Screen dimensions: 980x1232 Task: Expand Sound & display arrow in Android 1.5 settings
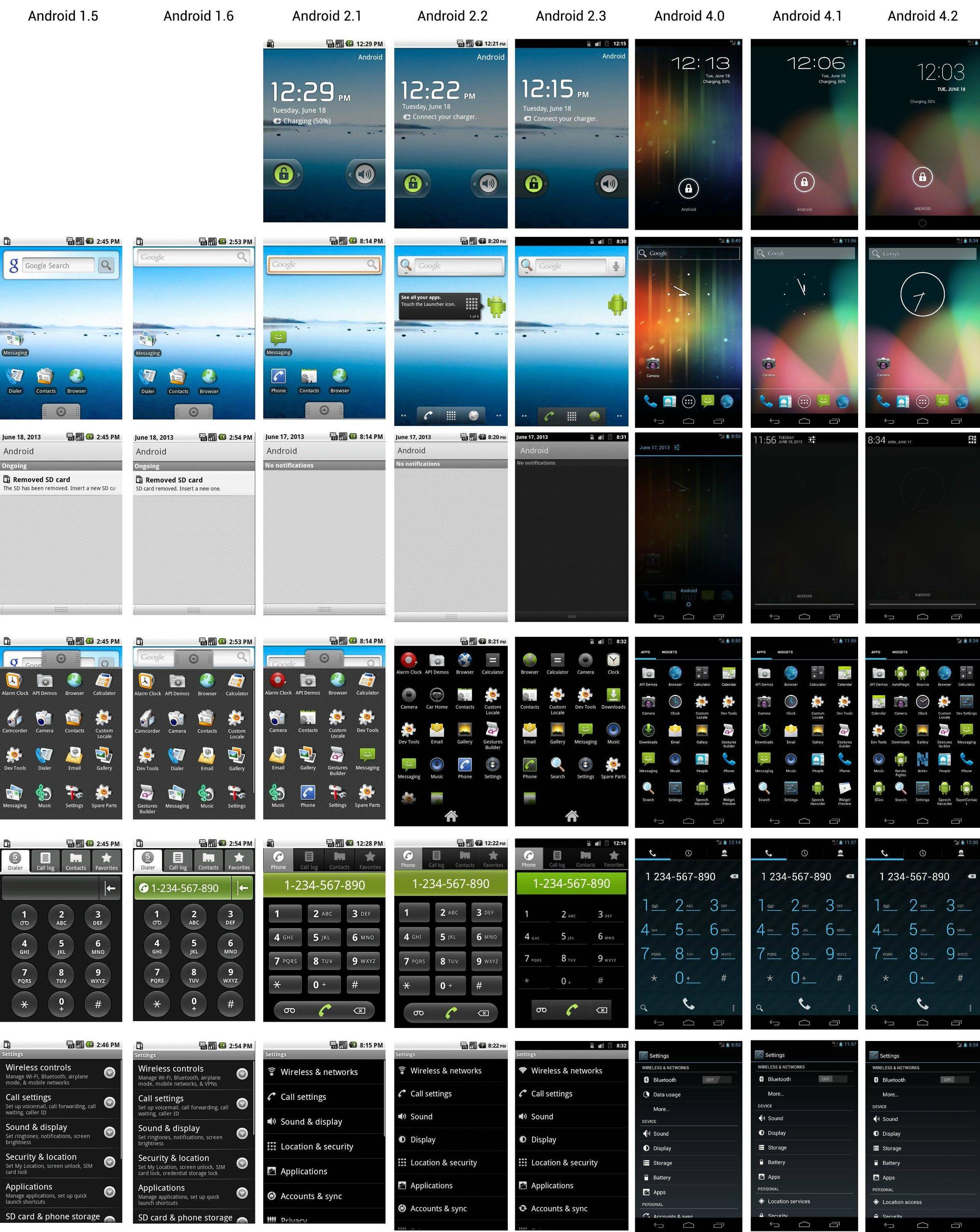coord(110,1132)
